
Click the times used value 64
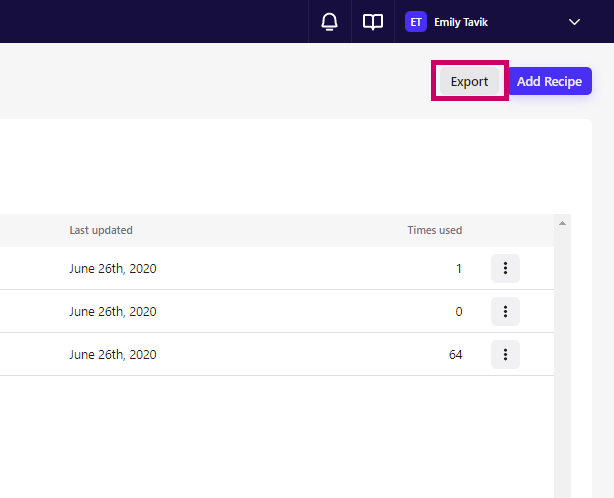455,355
